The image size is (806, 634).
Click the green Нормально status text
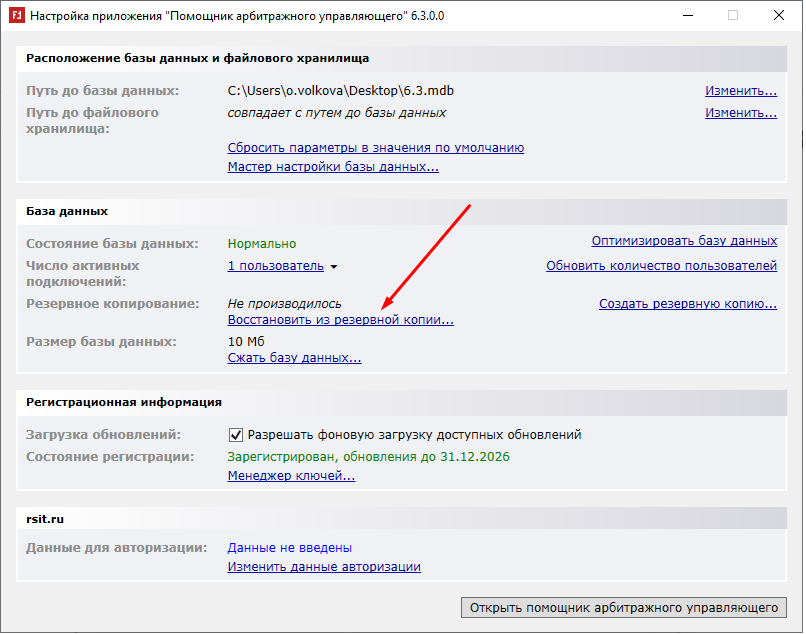point(262,244)
